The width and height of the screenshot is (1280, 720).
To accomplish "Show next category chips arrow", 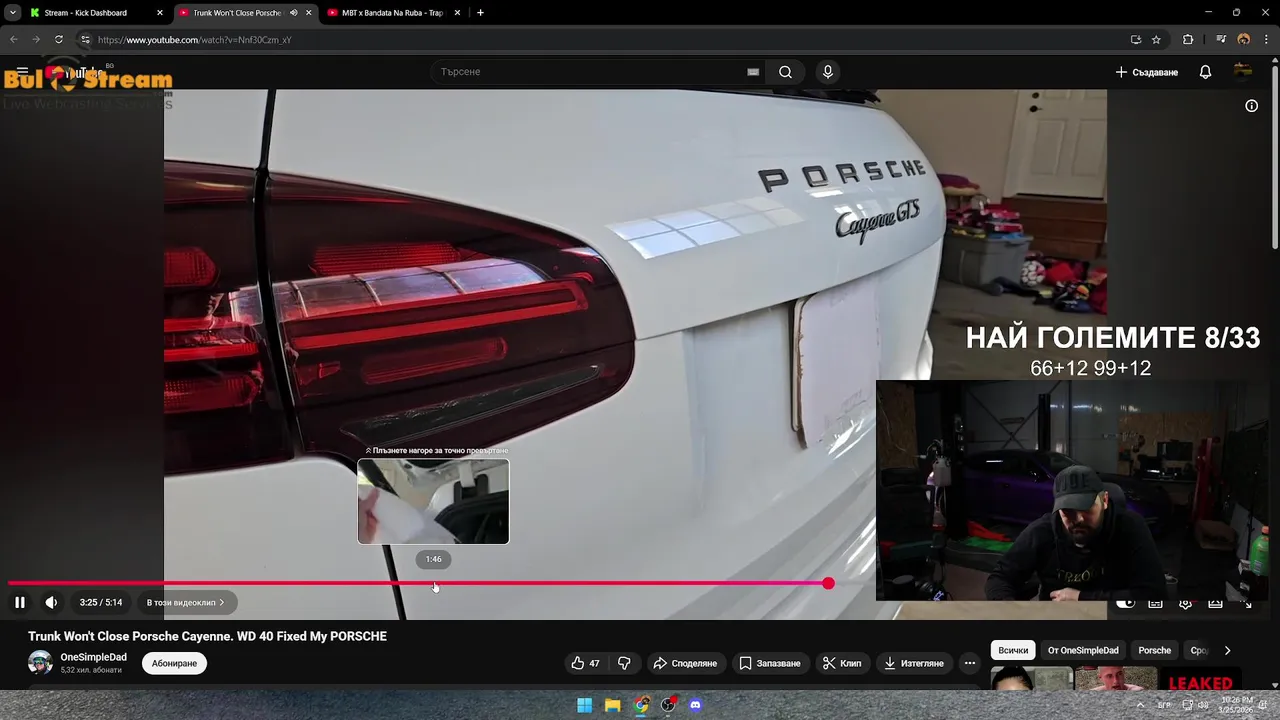I will (x=1227, y=650).
